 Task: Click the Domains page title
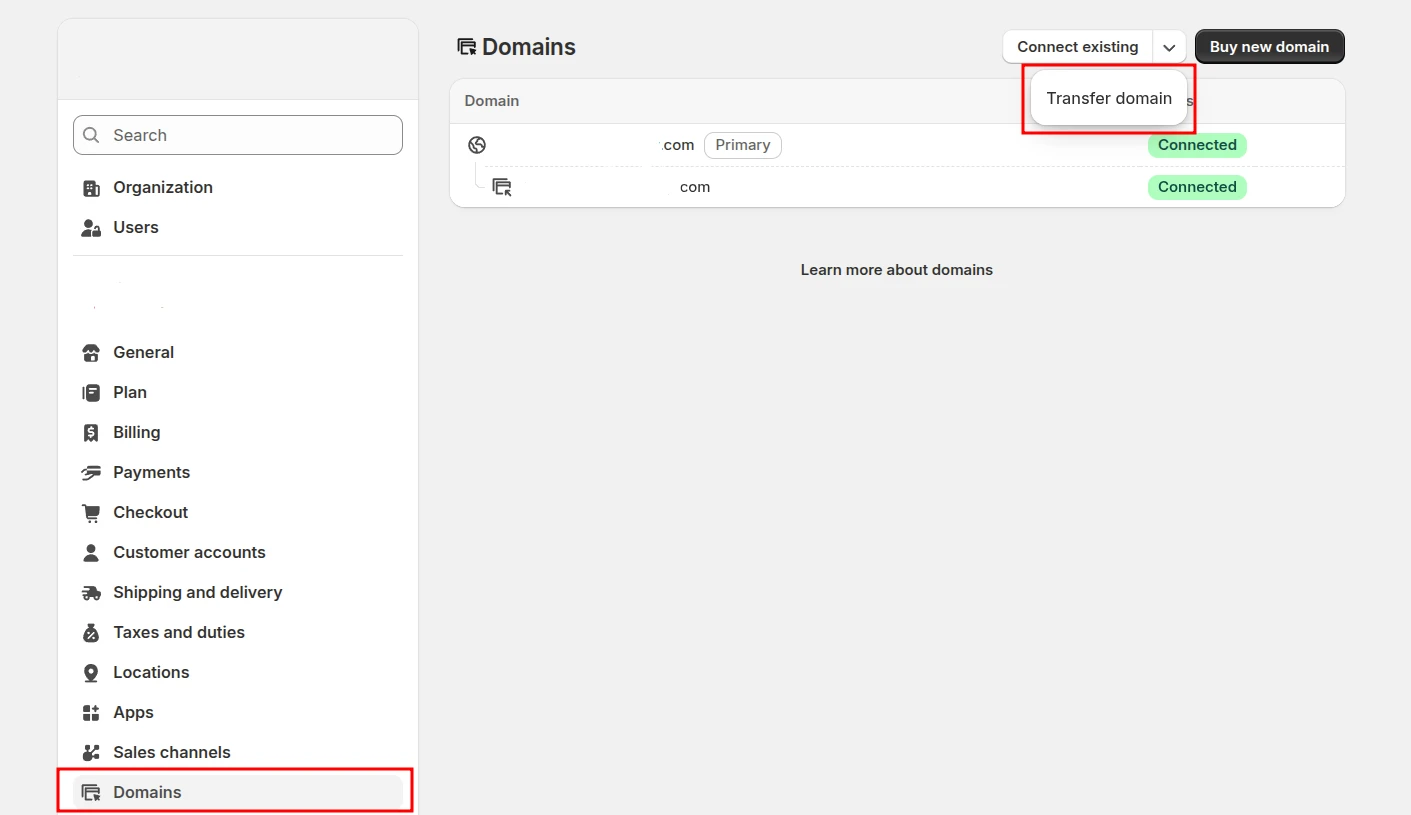[529, 47]
